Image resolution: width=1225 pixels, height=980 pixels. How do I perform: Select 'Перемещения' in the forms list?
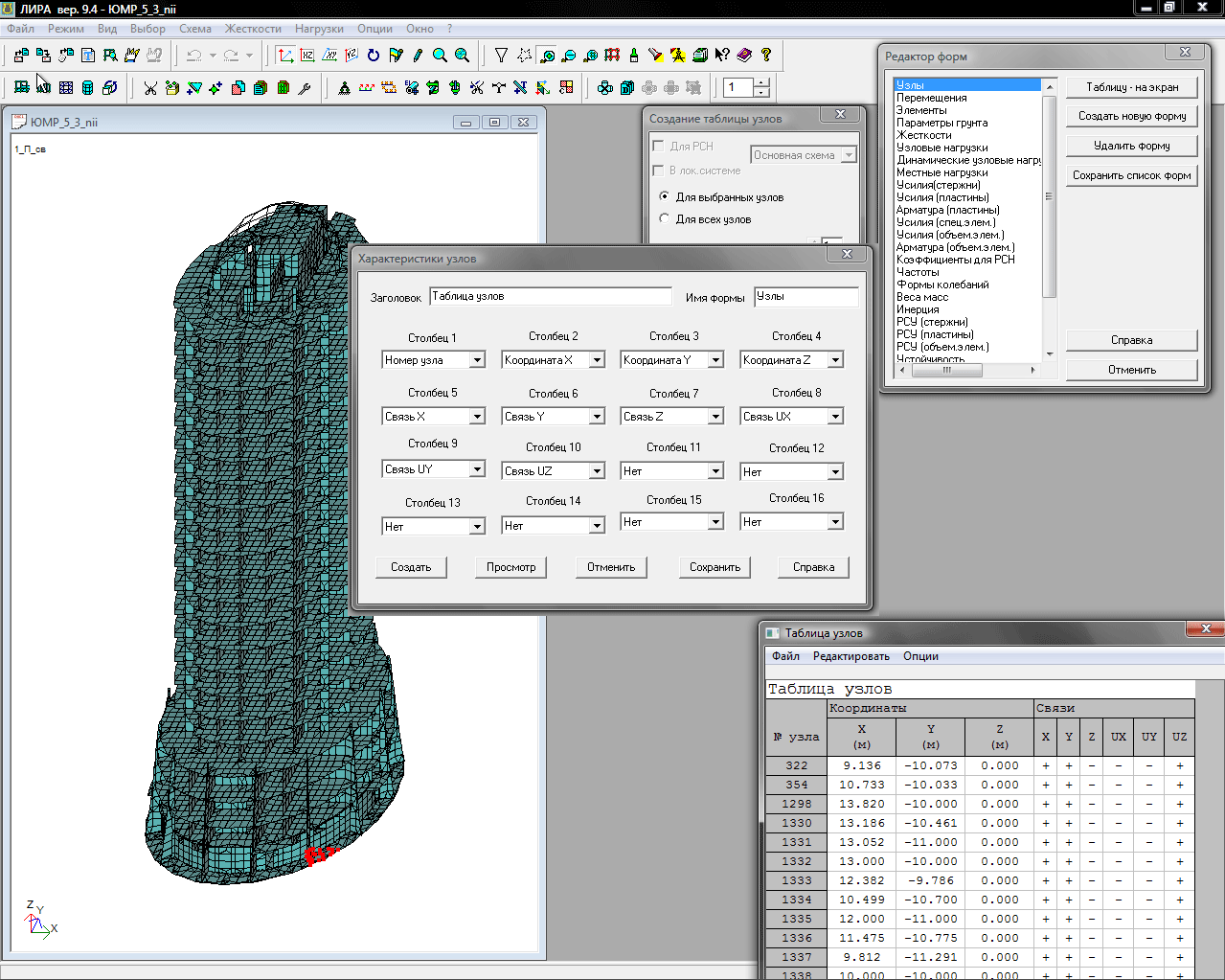click(x=931, y=98)
